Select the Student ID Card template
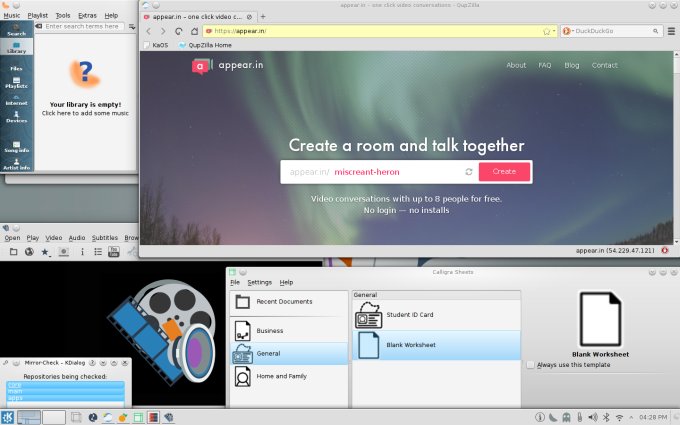This screenshot has height=425, width=680. tap(409, 315)
